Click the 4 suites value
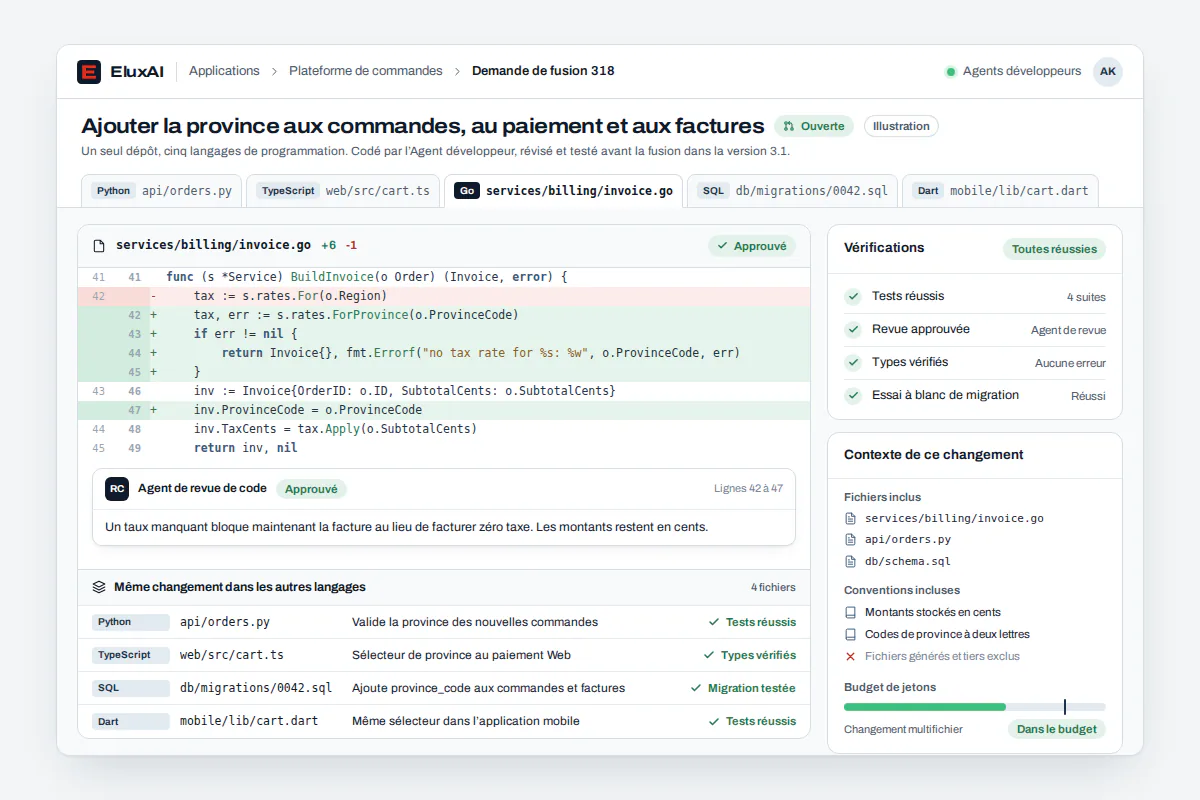The image size is (1200, 800). (1086, 297)
